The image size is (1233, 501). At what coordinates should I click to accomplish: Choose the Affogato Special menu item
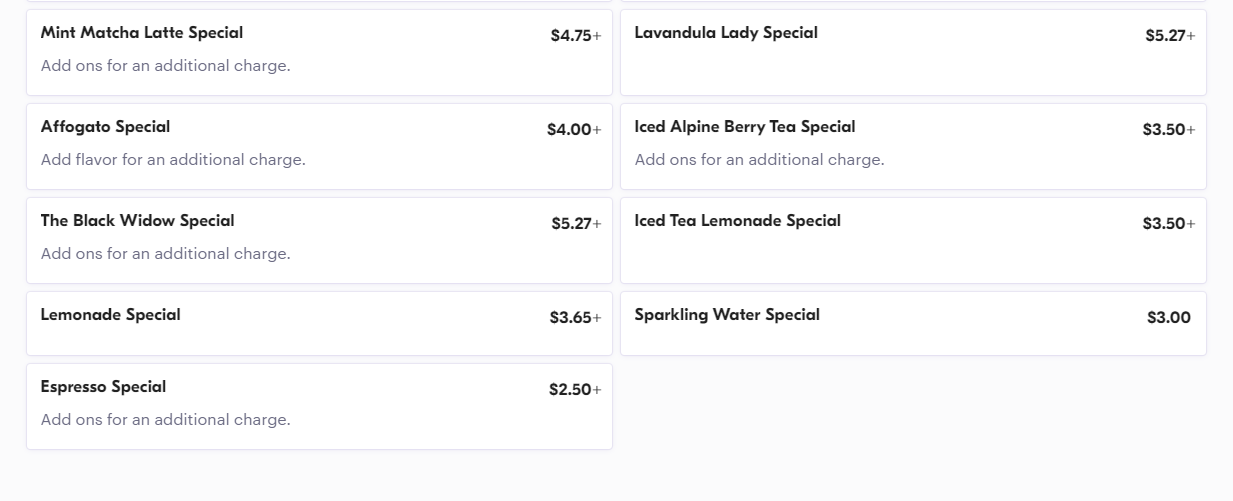pos(105,127)
